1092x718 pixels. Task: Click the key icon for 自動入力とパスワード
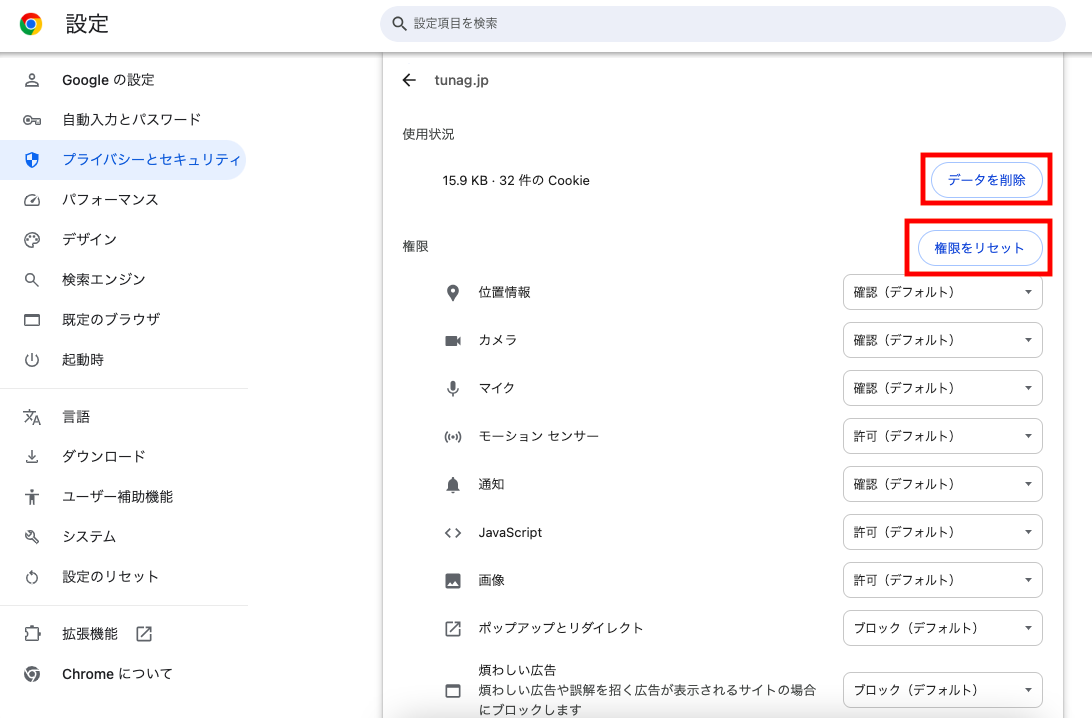click(32, 120)
